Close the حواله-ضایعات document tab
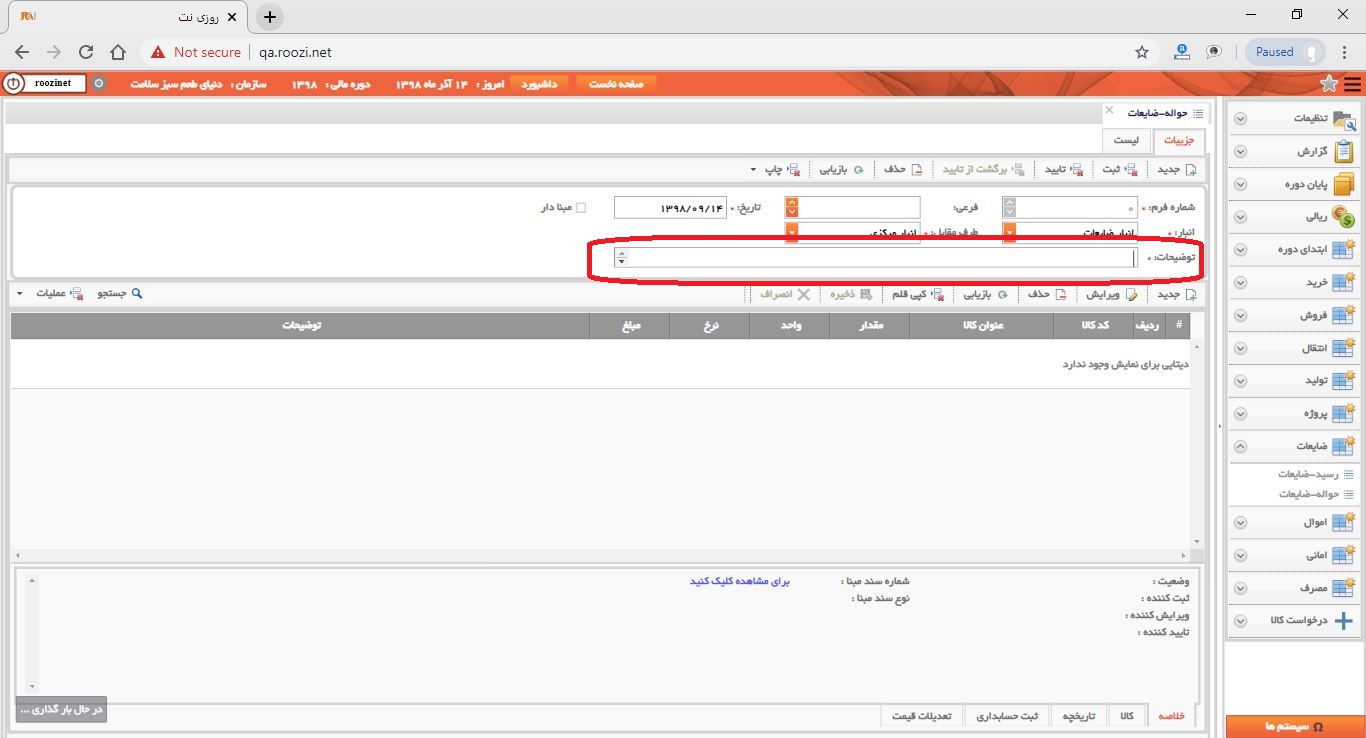Screen dimensions: 1366x738 1109,110
